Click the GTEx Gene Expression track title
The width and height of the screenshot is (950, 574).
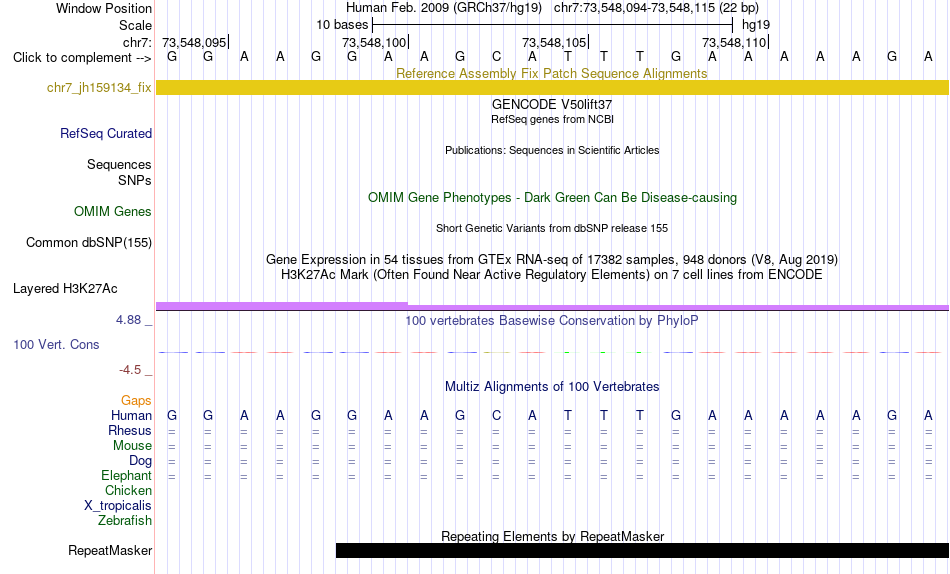552,259
